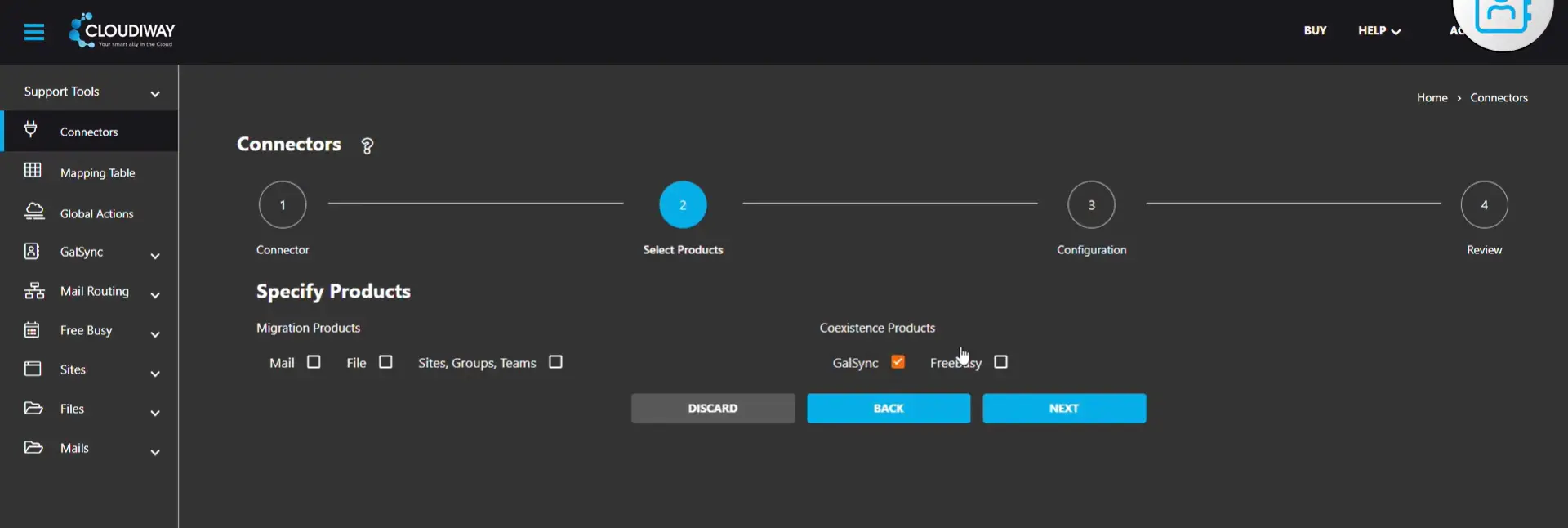
Task: Open the Connectors help question icon
Action: 367,146
